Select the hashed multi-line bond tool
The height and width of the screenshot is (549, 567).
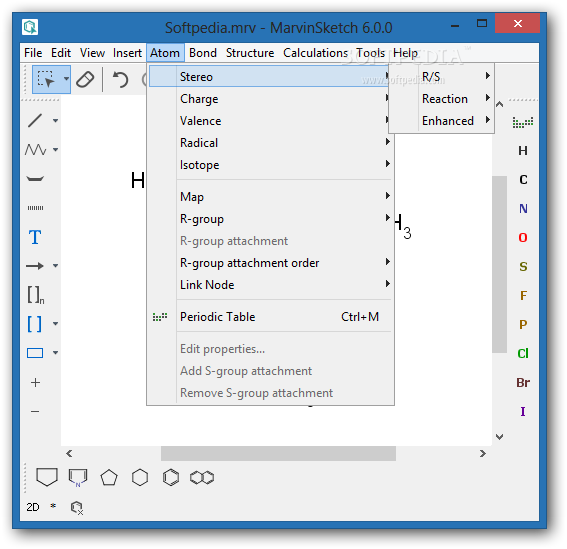[x=35, y=208]
